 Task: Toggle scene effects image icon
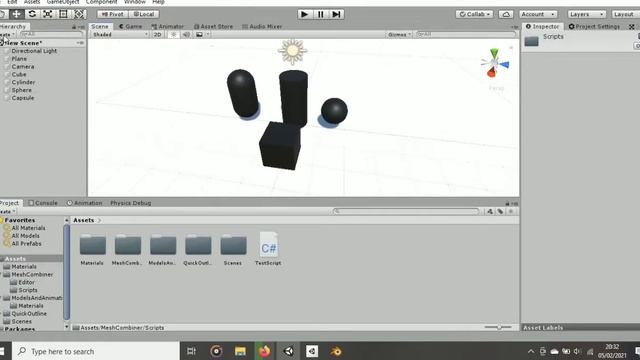click(x=199, y=34)
